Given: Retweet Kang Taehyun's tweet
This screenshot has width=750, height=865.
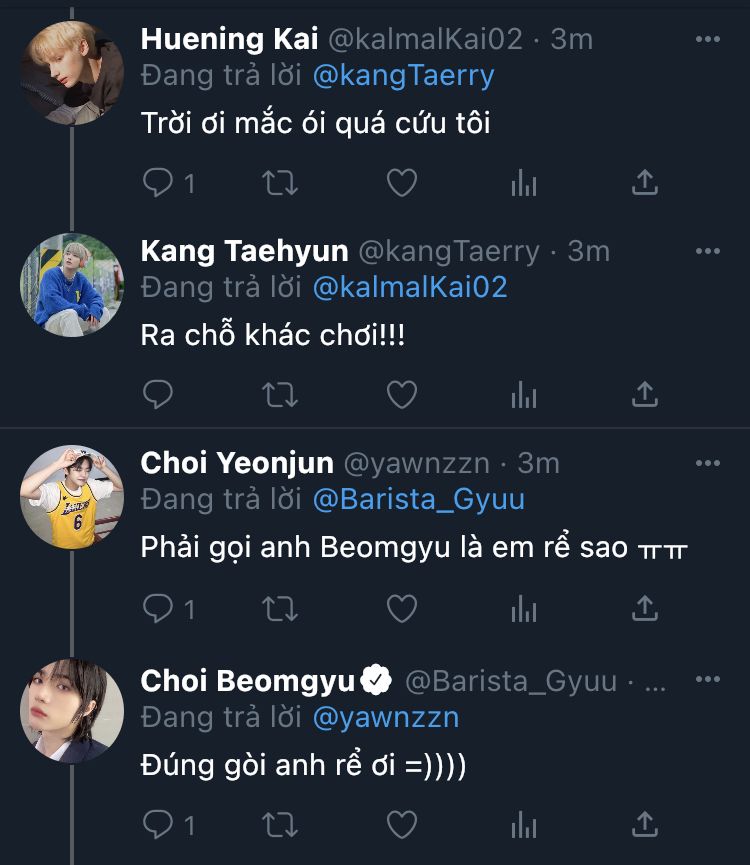Looking at the screenshot, I should tap(280, 395).
